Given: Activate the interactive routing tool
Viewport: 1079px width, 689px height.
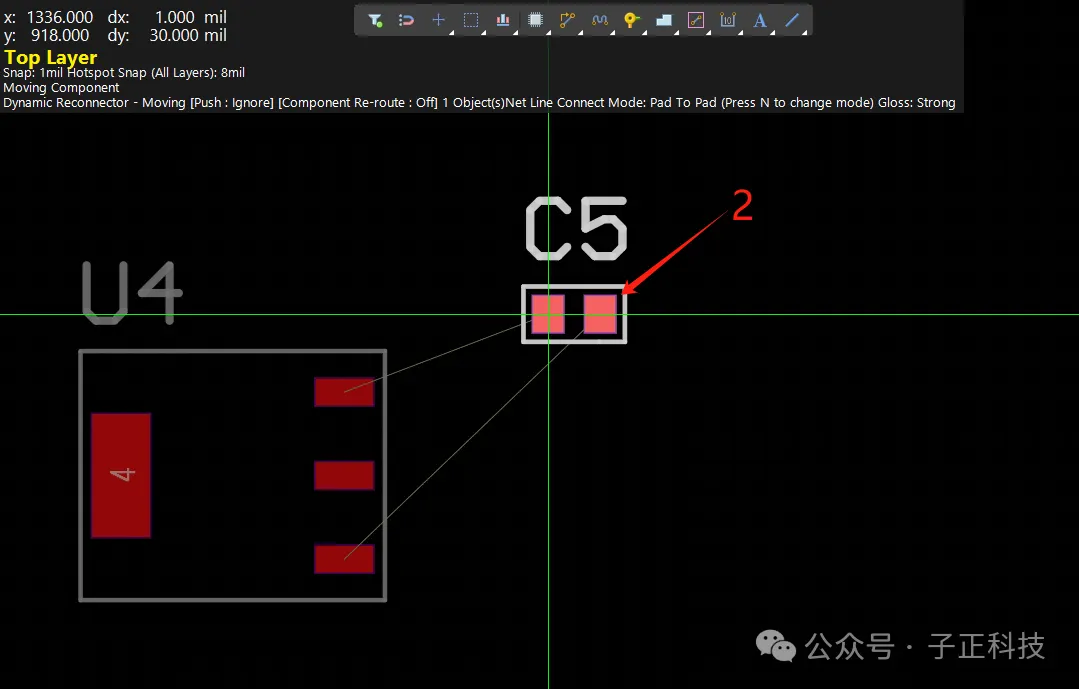Looking at the screenshot, I should (567, 20).
